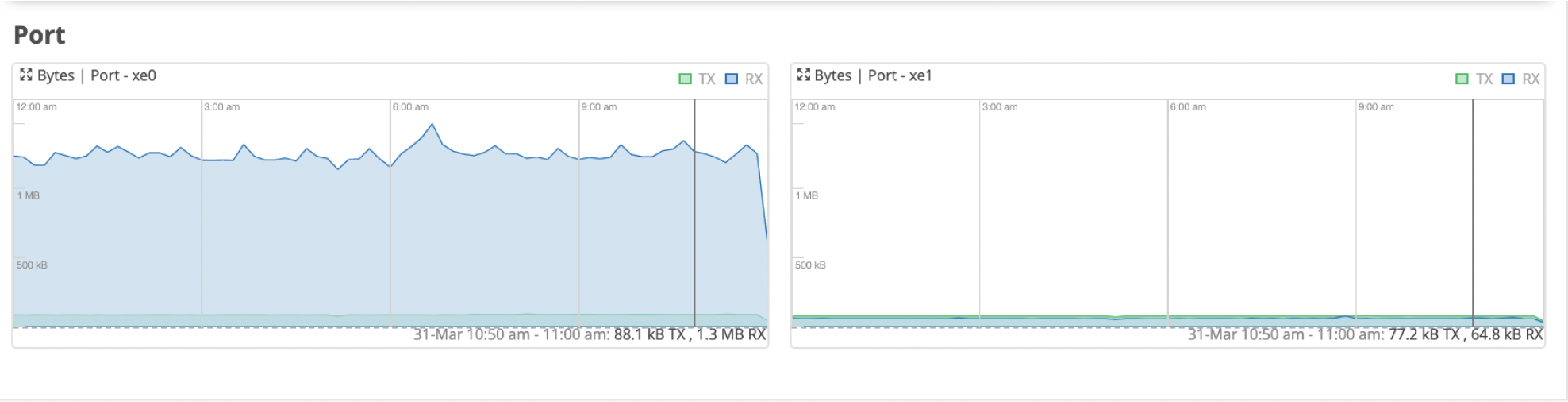Click the 1 MB axis label on xe0
Screen dimensions: 1568x402
(29, 195)
